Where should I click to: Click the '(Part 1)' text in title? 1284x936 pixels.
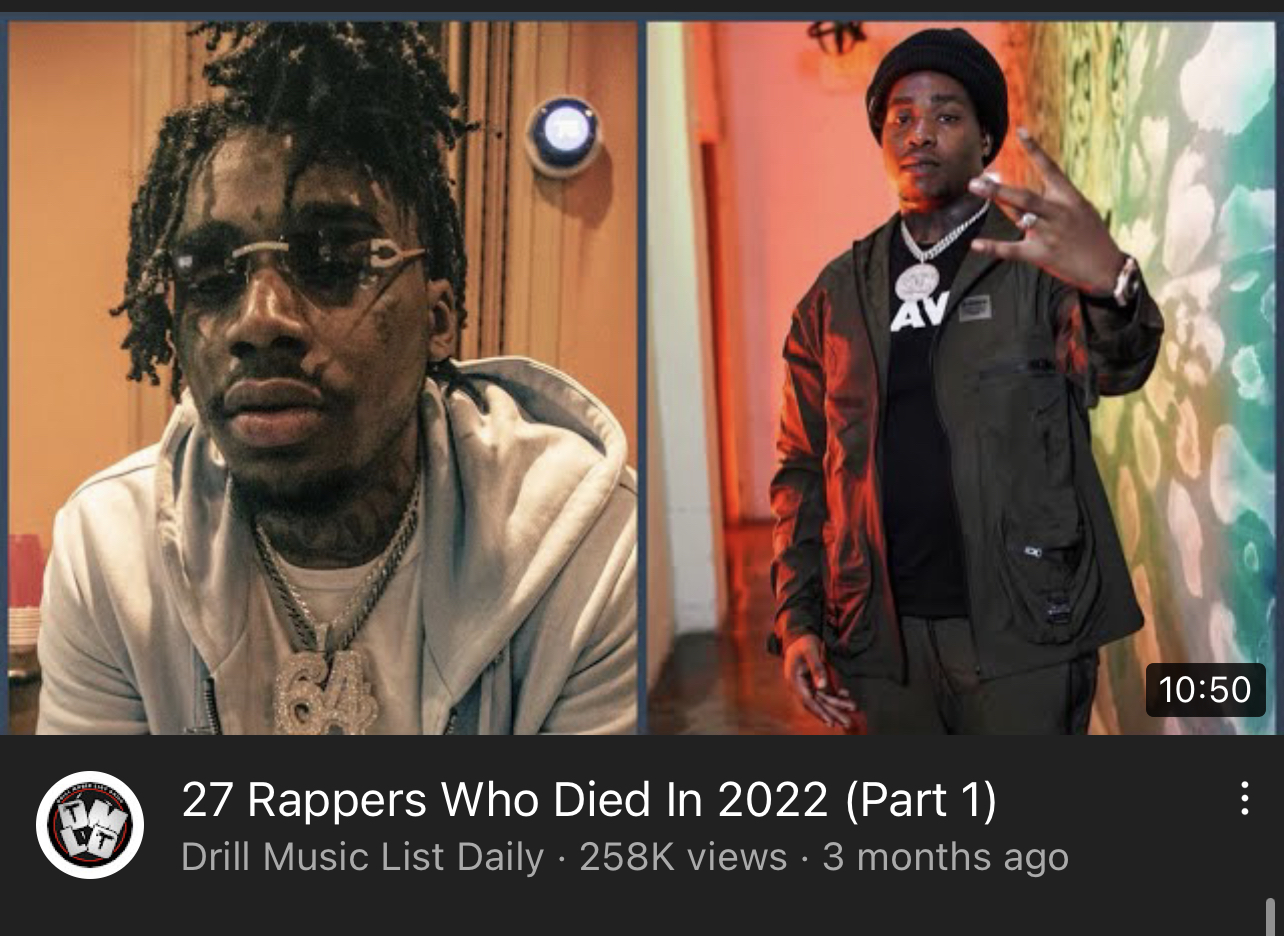(921, 800)
